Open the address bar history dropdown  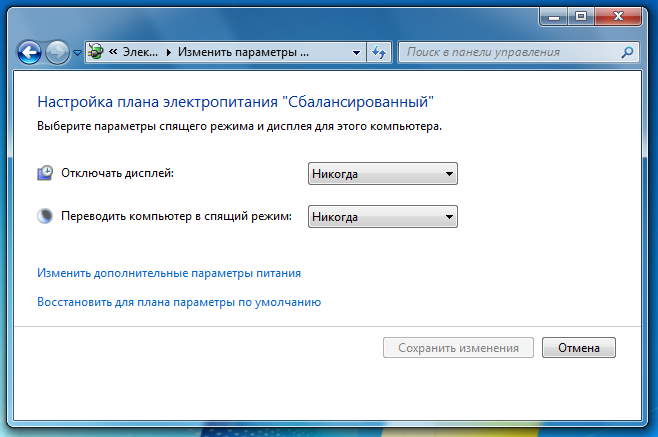click(x=356, y=52)
